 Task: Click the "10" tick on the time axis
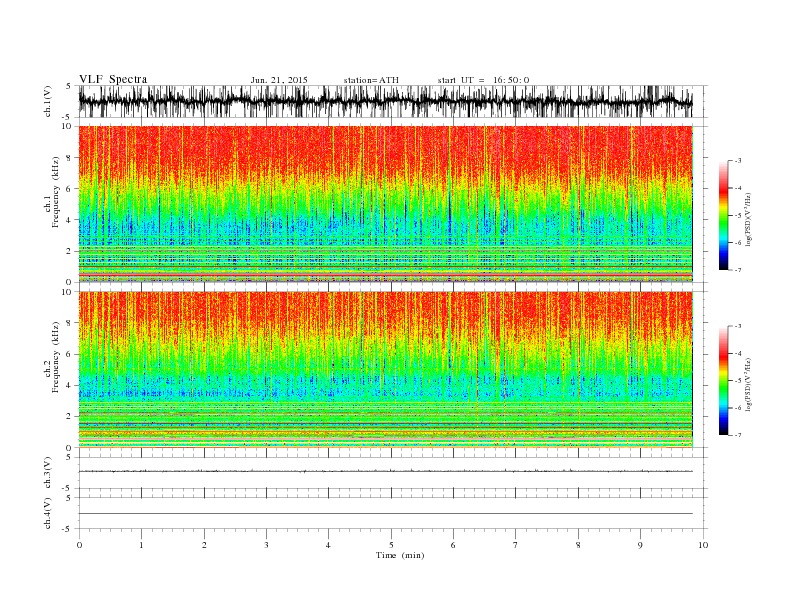[x=703, y=545]
